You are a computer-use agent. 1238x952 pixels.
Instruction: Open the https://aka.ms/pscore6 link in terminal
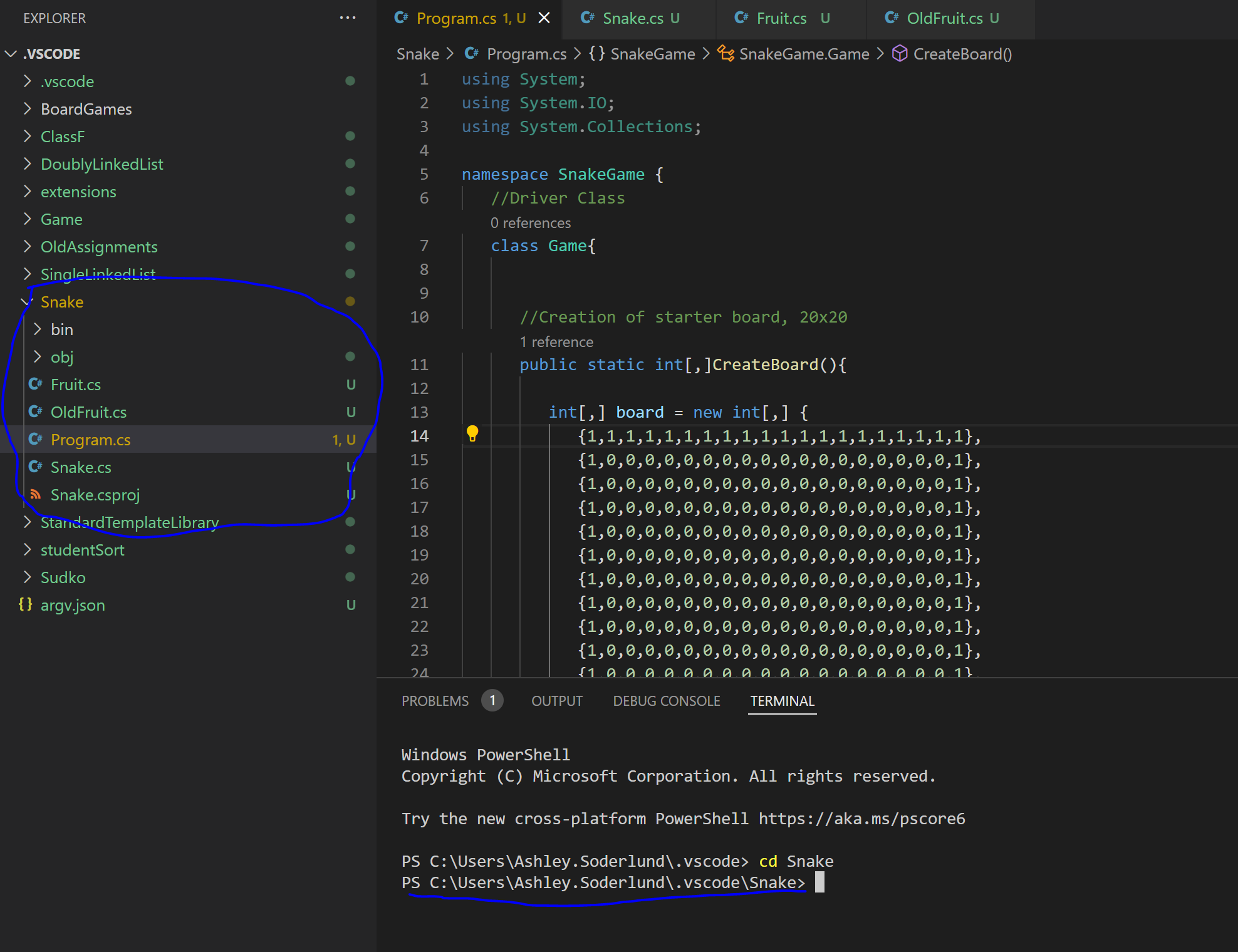pyautogui.click(x=860, y=819)
